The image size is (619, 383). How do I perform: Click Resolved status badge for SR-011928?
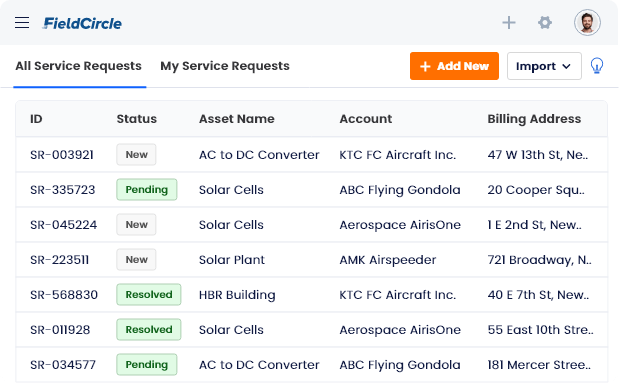pyautogui.click(x=149, y=330)
